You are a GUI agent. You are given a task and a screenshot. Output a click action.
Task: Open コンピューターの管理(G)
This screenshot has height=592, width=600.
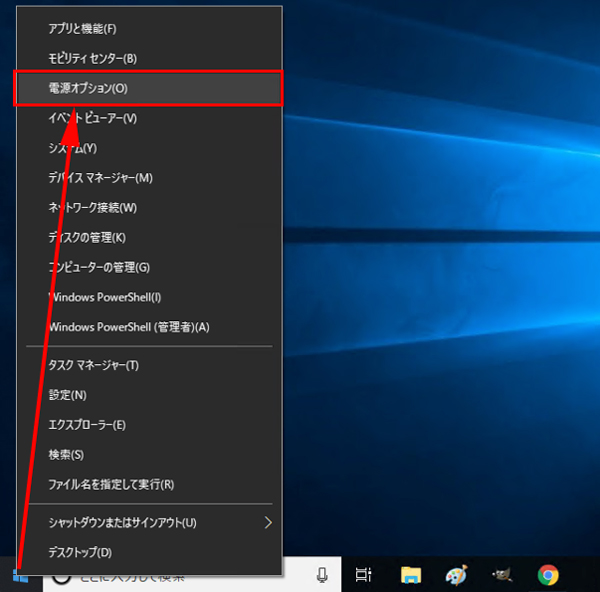[149, 267]
